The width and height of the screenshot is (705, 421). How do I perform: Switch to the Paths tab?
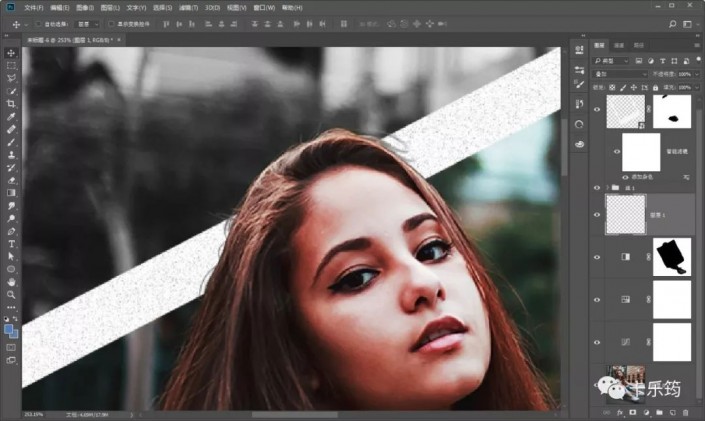coord(639,45)
